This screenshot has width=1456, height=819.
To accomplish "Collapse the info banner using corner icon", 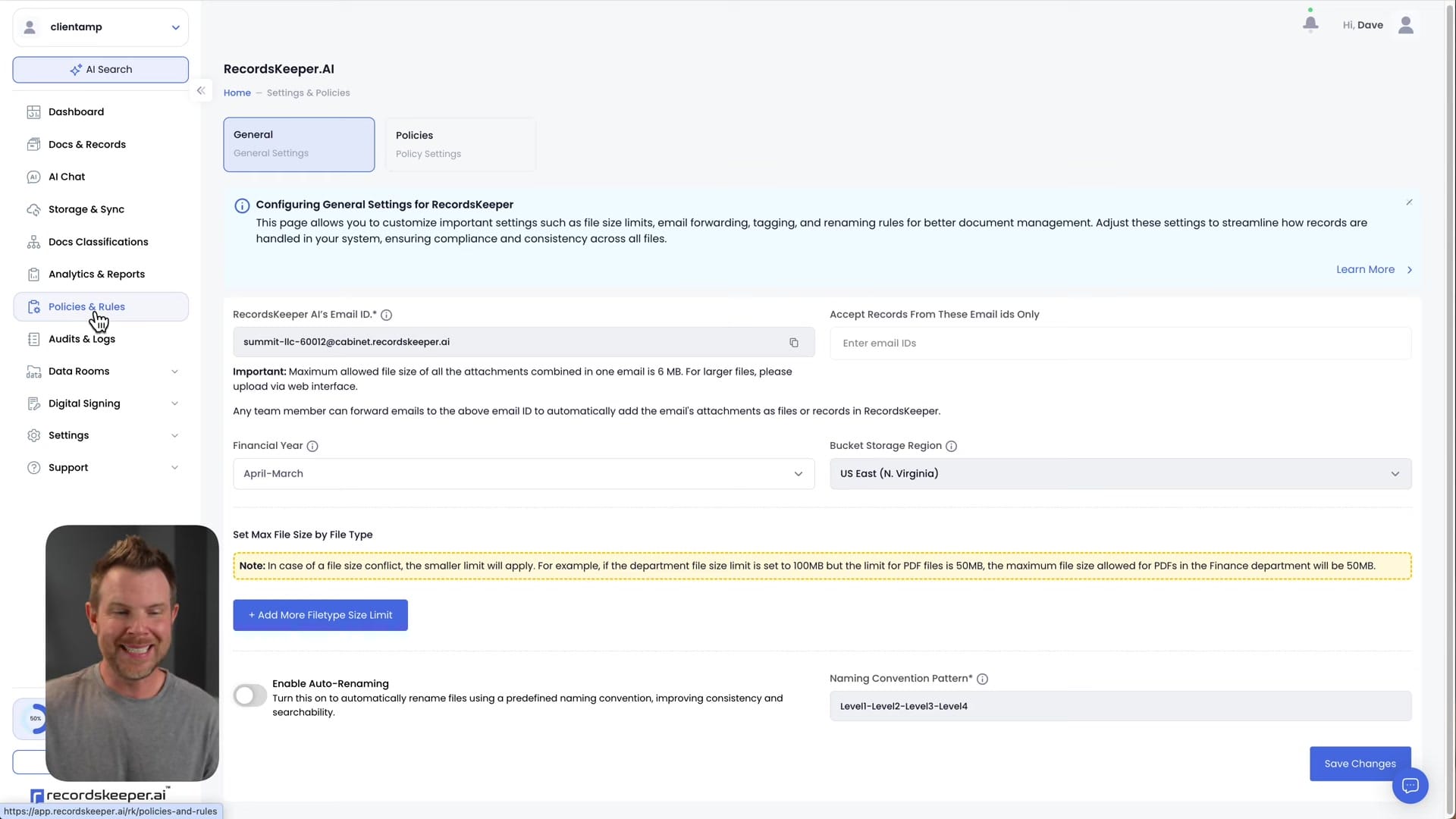I will tap(1410, 202).
